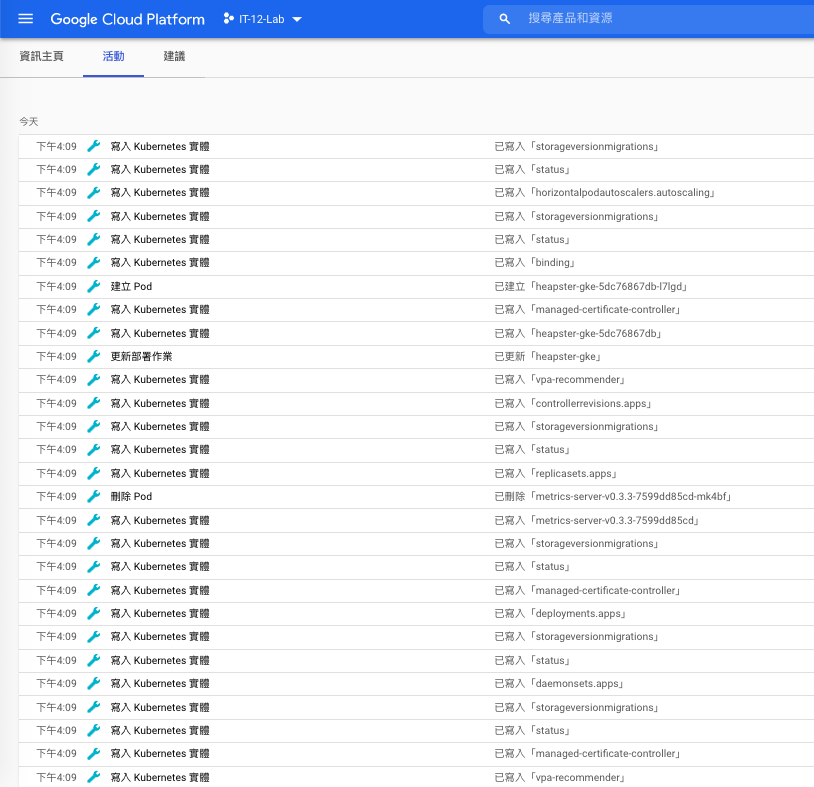Select 已寫入「binding」 entry
814x787 pixels.
[534, 263]
